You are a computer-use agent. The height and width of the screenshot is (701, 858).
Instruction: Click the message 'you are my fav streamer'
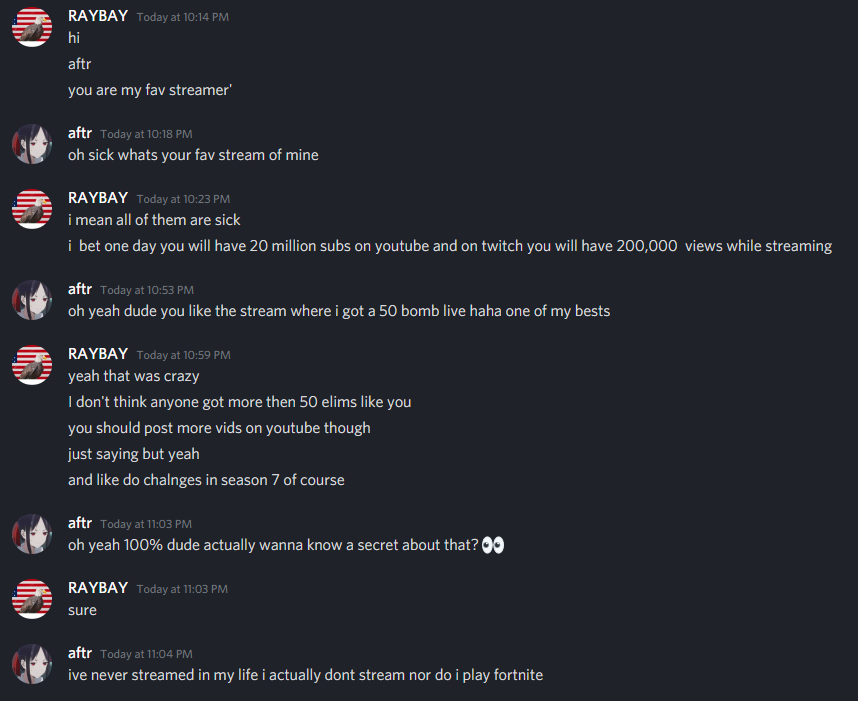150,90
